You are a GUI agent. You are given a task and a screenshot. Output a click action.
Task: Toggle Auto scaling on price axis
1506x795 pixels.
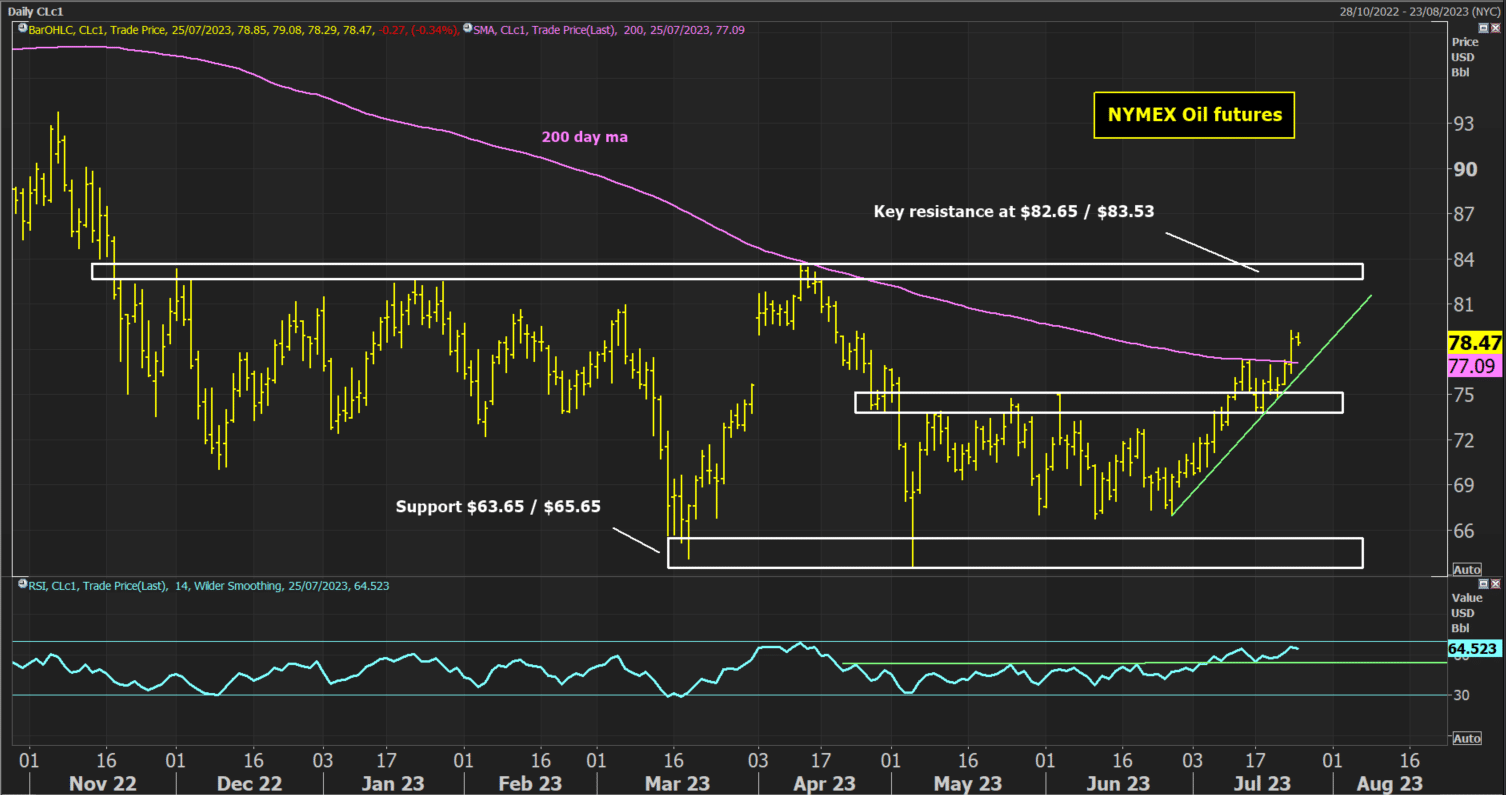[1466, 569]
